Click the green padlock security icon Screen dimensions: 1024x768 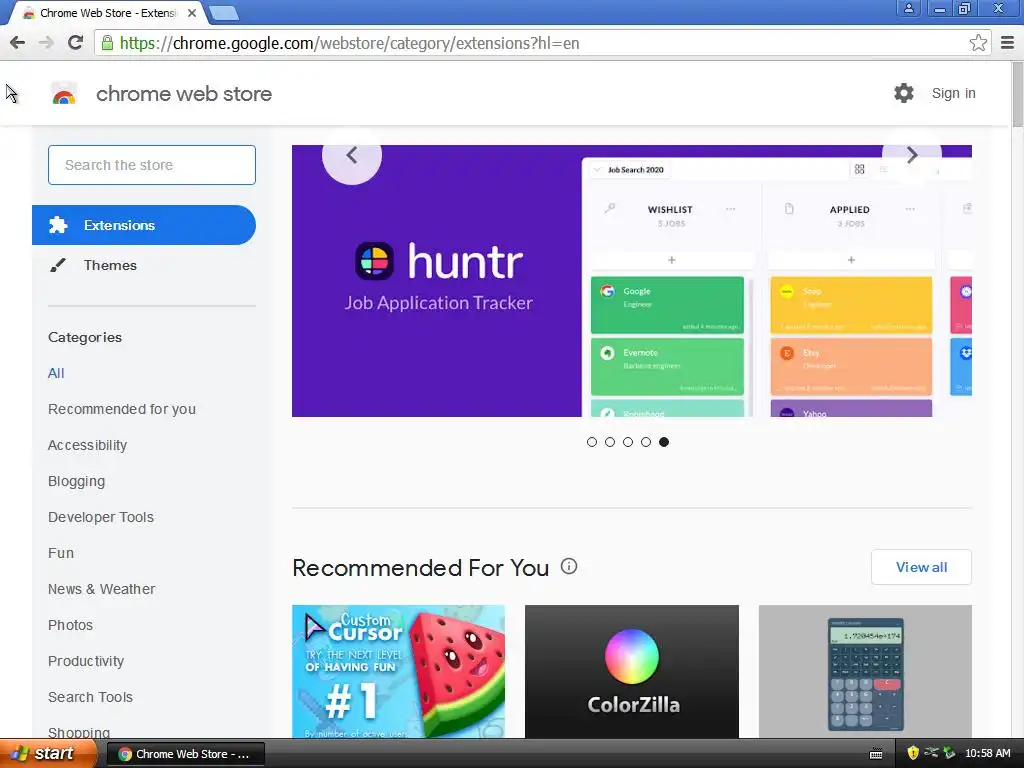pos(106,43)
